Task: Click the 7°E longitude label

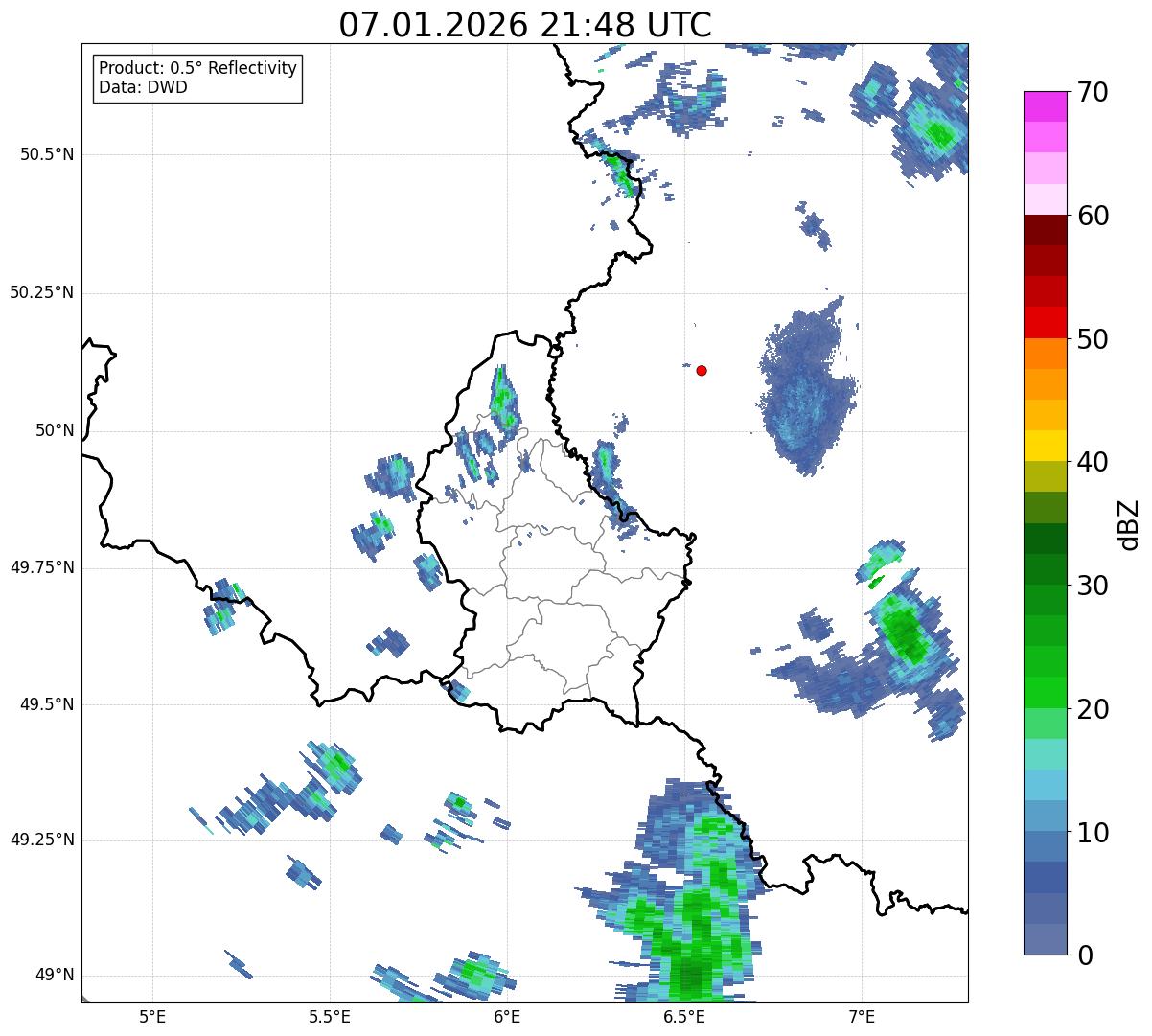Action: pos(862,1016)
